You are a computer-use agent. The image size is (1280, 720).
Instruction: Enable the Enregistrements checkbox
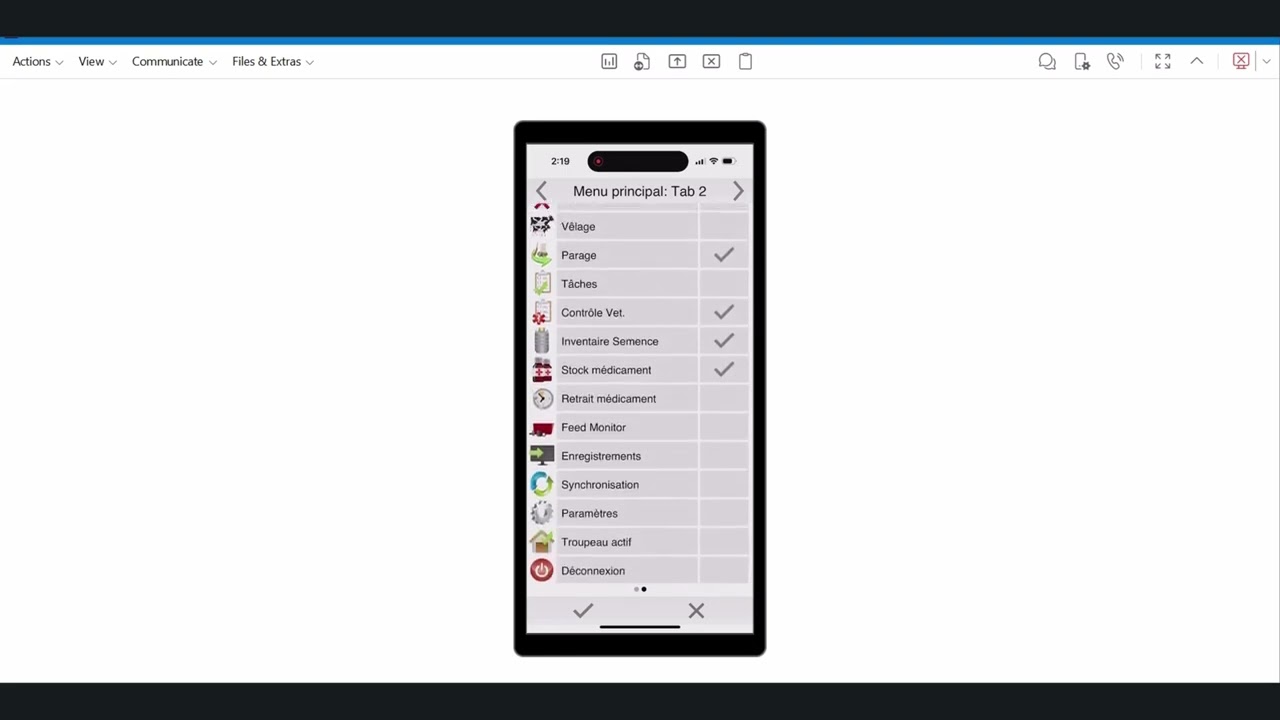tap(724, 456)
